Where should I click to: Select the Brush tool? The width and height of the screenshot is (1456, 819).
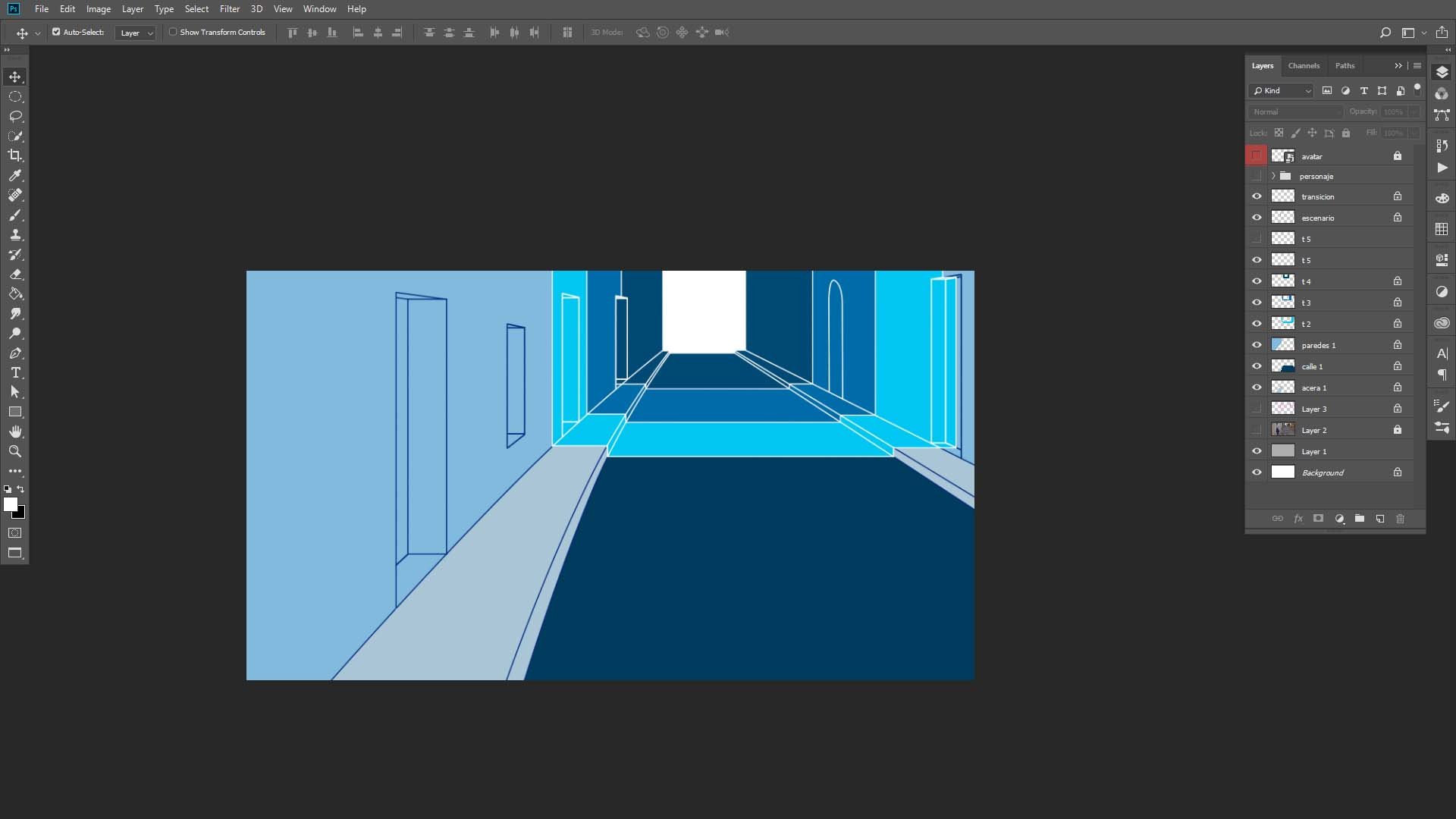[x=15, y=215]
